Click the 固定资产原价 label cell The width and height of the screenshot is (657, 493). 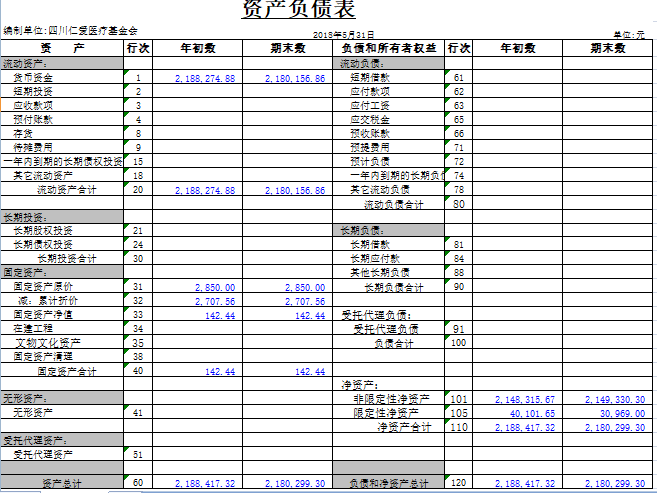43,287
